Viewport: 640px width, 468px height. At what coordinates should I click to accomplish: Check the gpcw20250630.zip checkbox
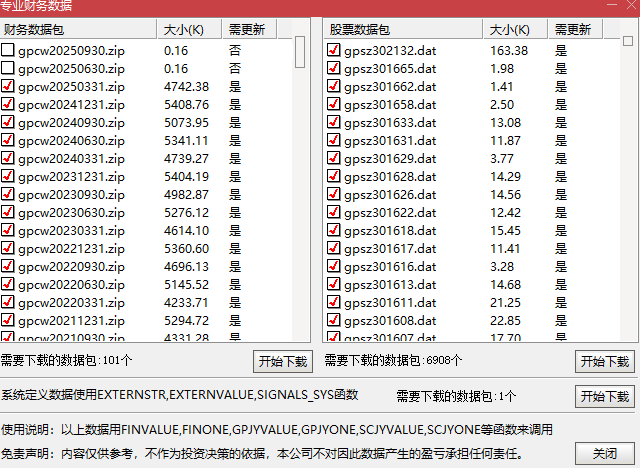click(x=8, y=68)
